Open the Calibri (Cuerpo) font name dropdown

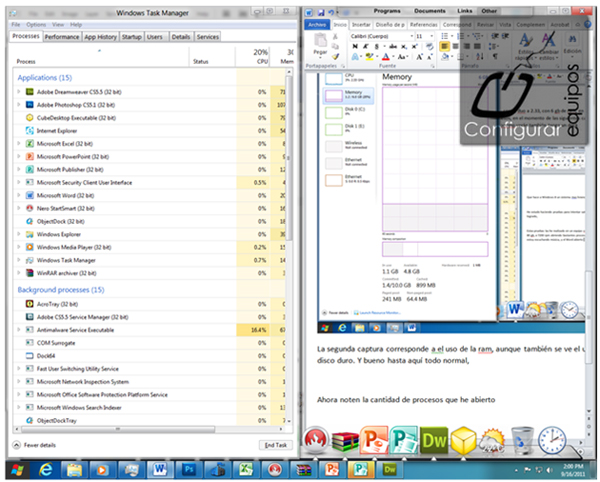pyautogui.click(x=412, y=36)
